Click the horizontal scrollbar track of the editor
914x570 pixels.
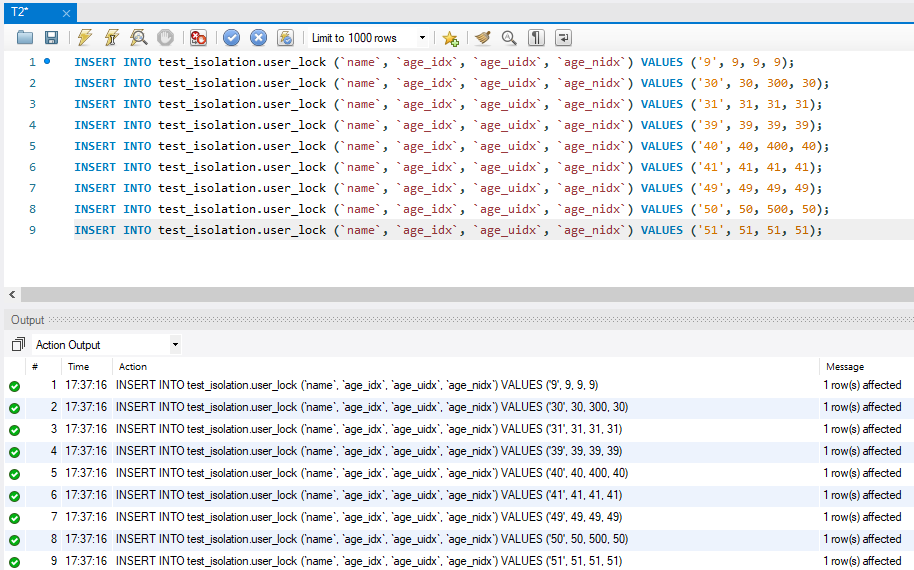pos(466,294)
